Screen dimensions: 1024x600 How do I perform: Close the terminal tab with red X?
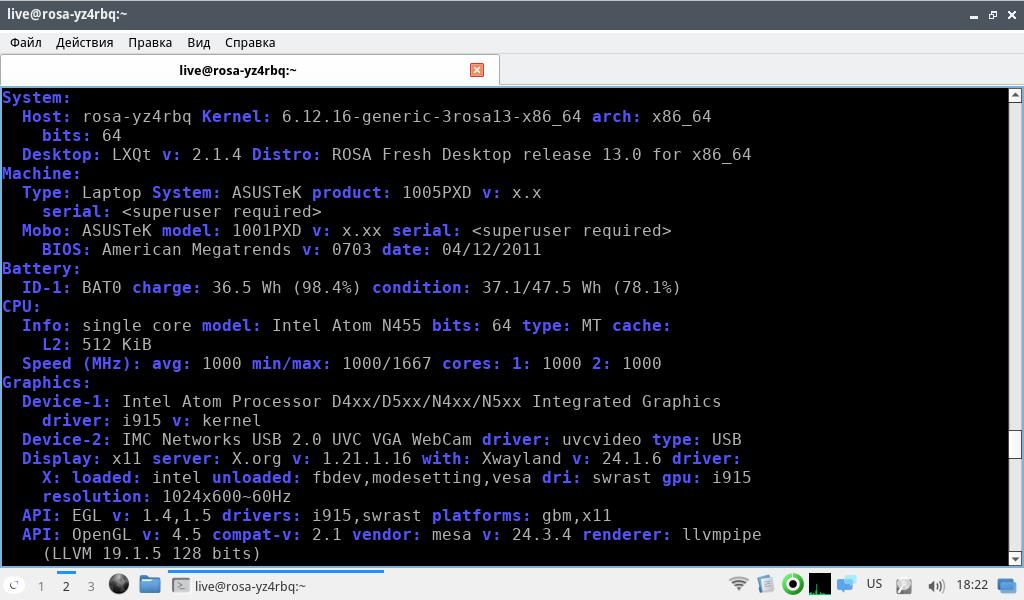point(477,70)
